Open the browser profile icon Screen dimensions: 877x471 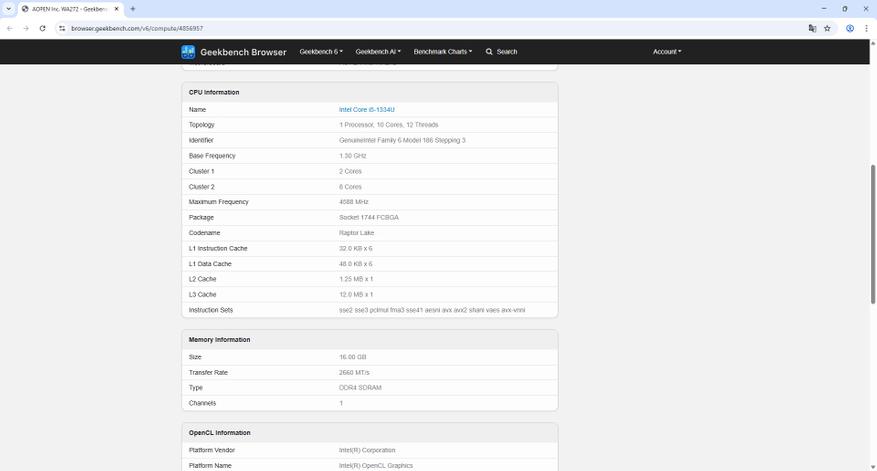850,29
